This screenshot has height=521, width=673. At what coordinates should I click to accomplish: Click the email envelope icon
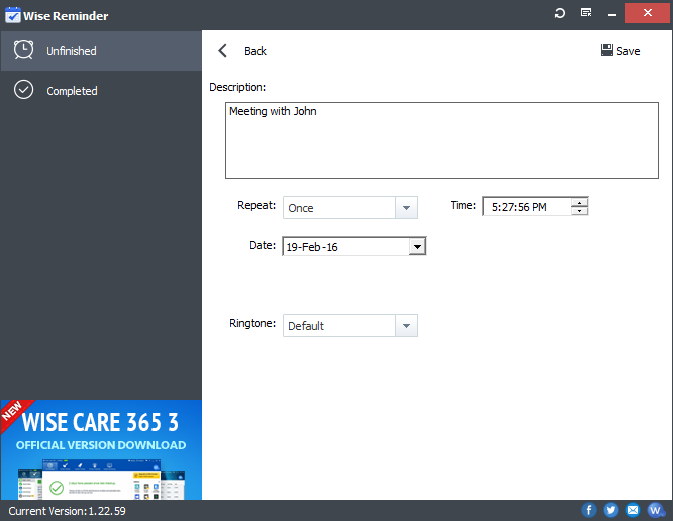pyautogui.click(x=633, y=510)
